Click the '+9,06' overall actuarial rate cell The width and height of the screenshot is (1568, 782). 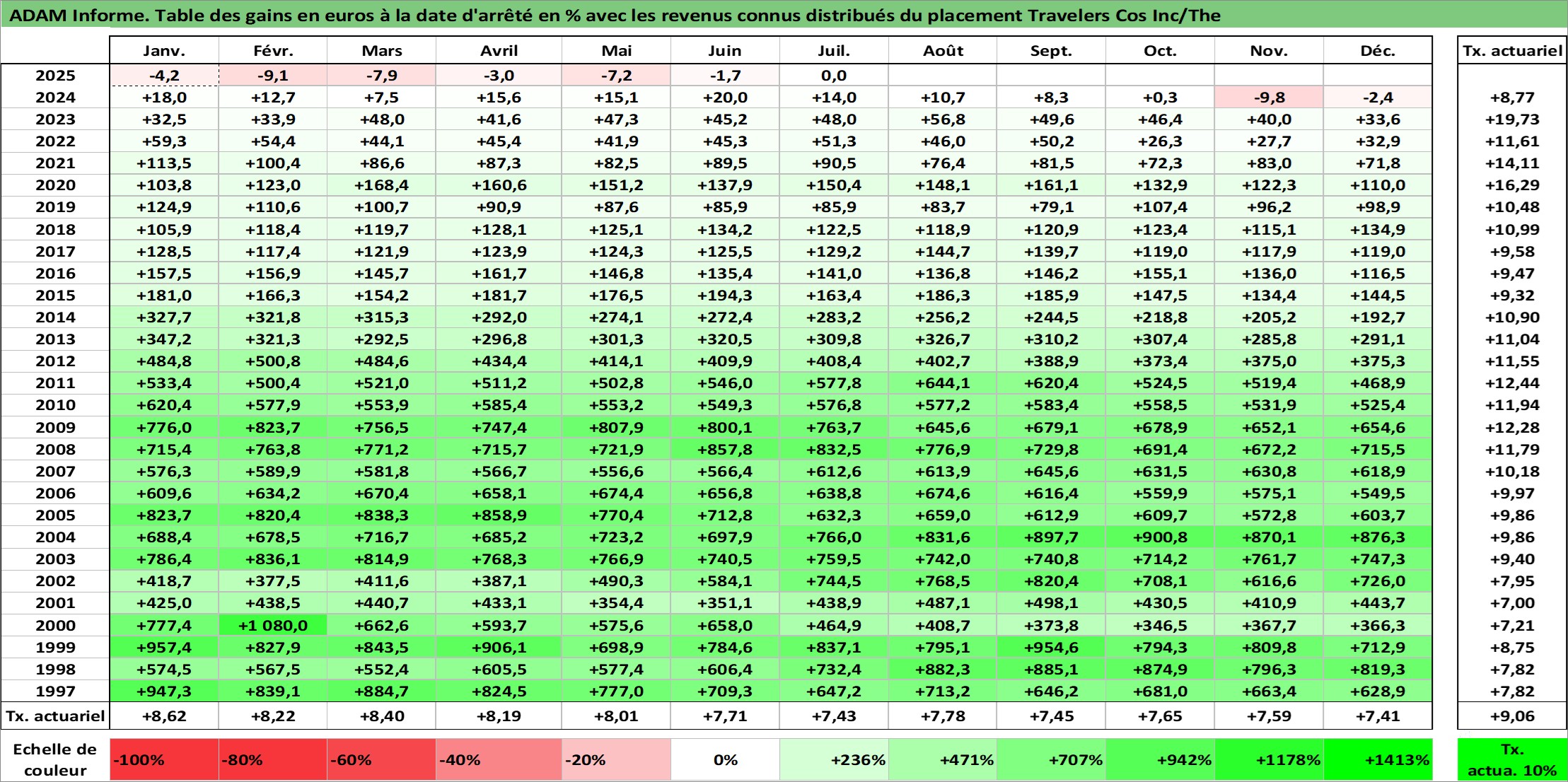click(1512, 716)
